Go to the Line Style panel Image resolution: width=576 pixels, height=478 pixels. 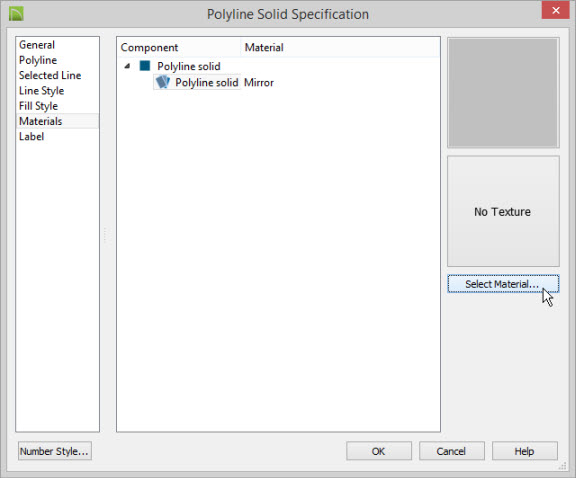(x=42, y=91)
